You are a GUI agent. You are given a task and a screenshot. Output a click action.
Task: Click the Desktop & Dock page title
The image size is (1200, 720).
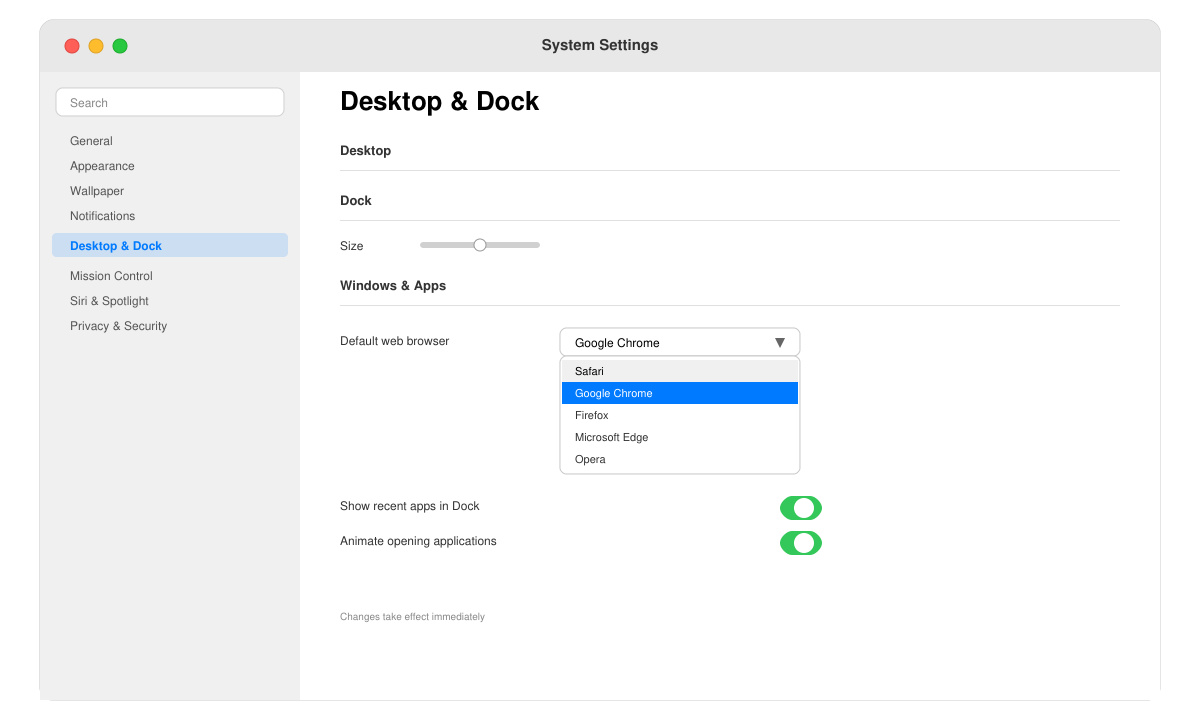tap(440, 101)
